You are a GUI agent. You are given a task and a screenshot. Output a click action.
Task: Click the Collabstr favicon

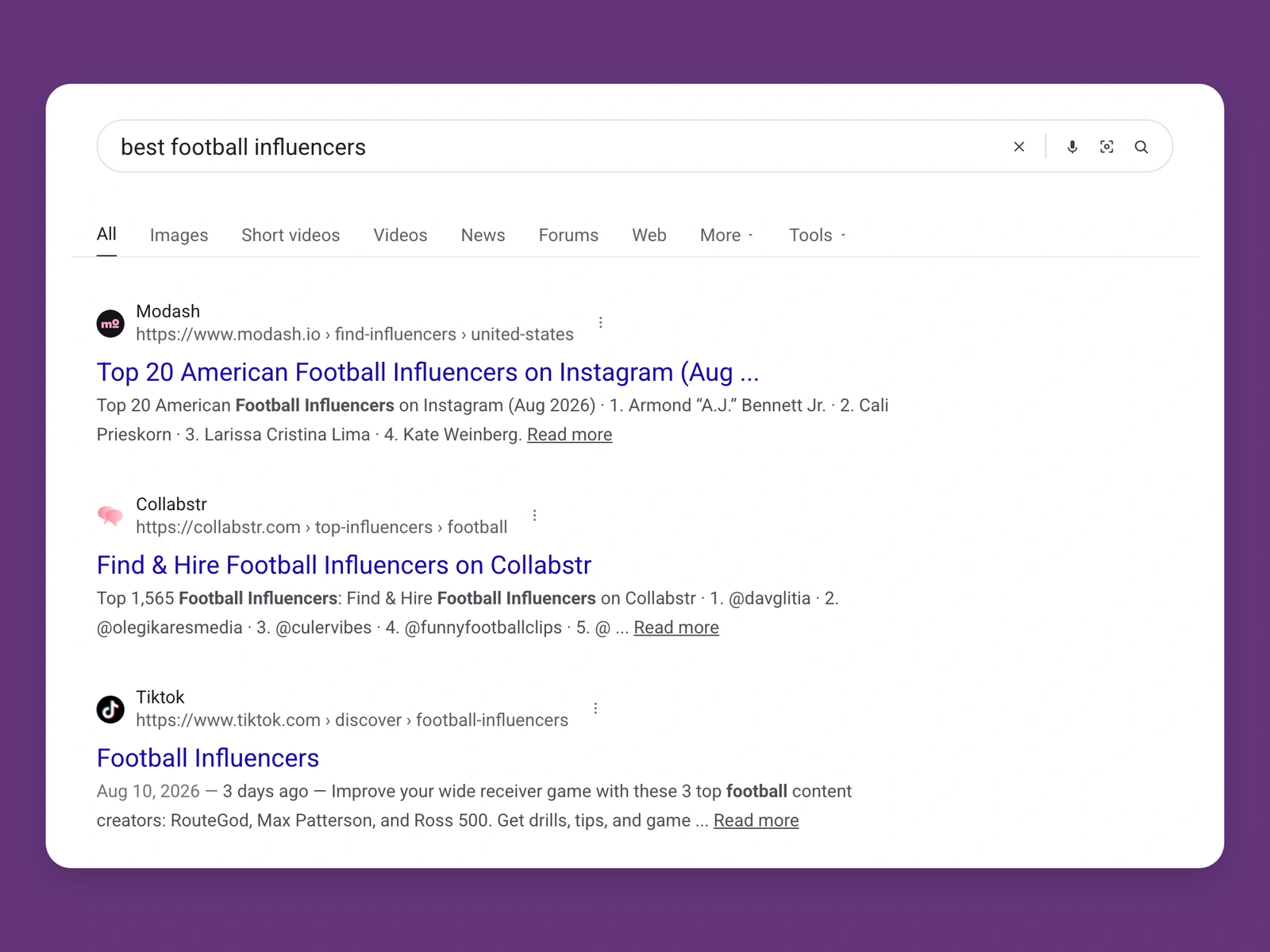click(x=110, y=516)
